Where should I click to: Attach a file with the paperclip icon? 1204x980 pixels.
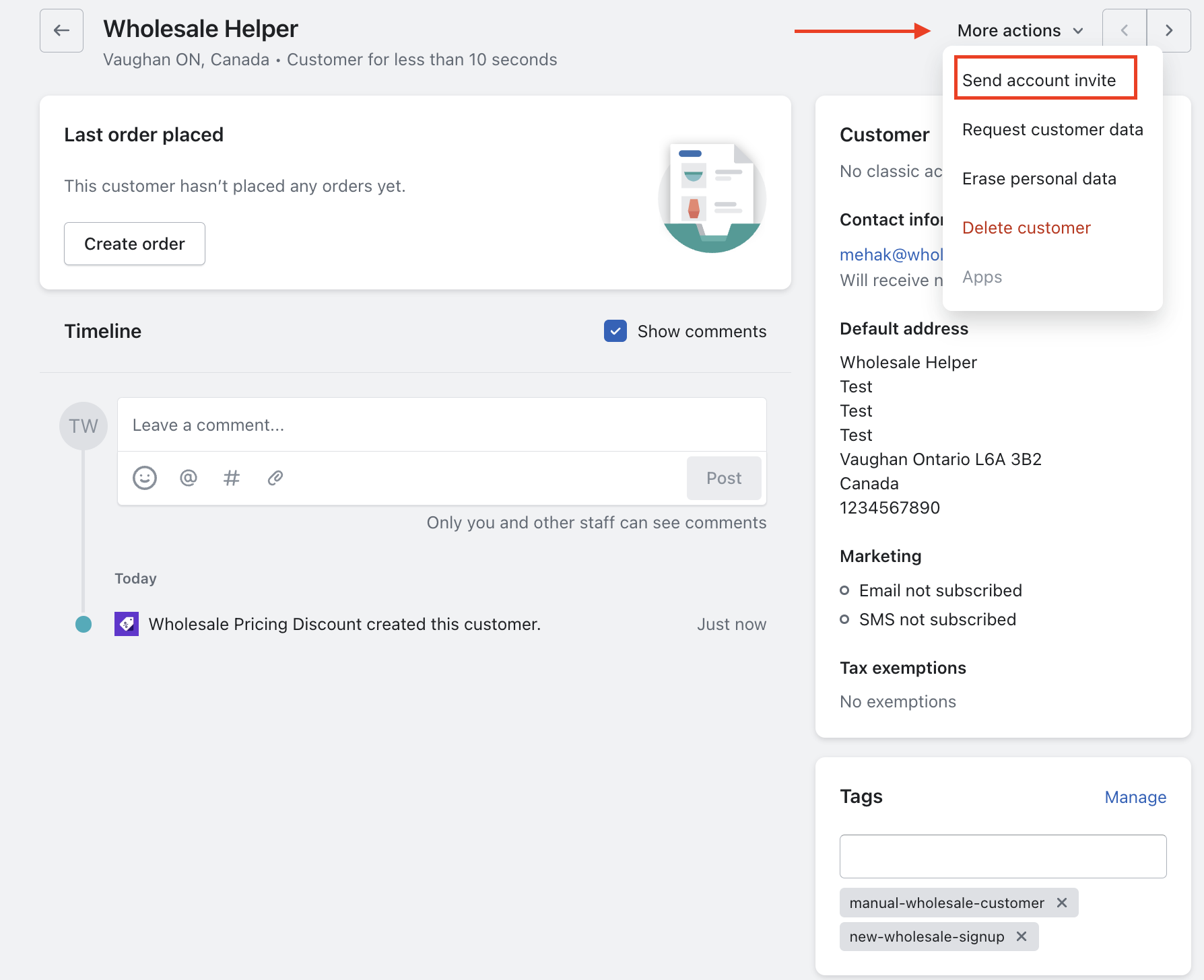point(275,478)
